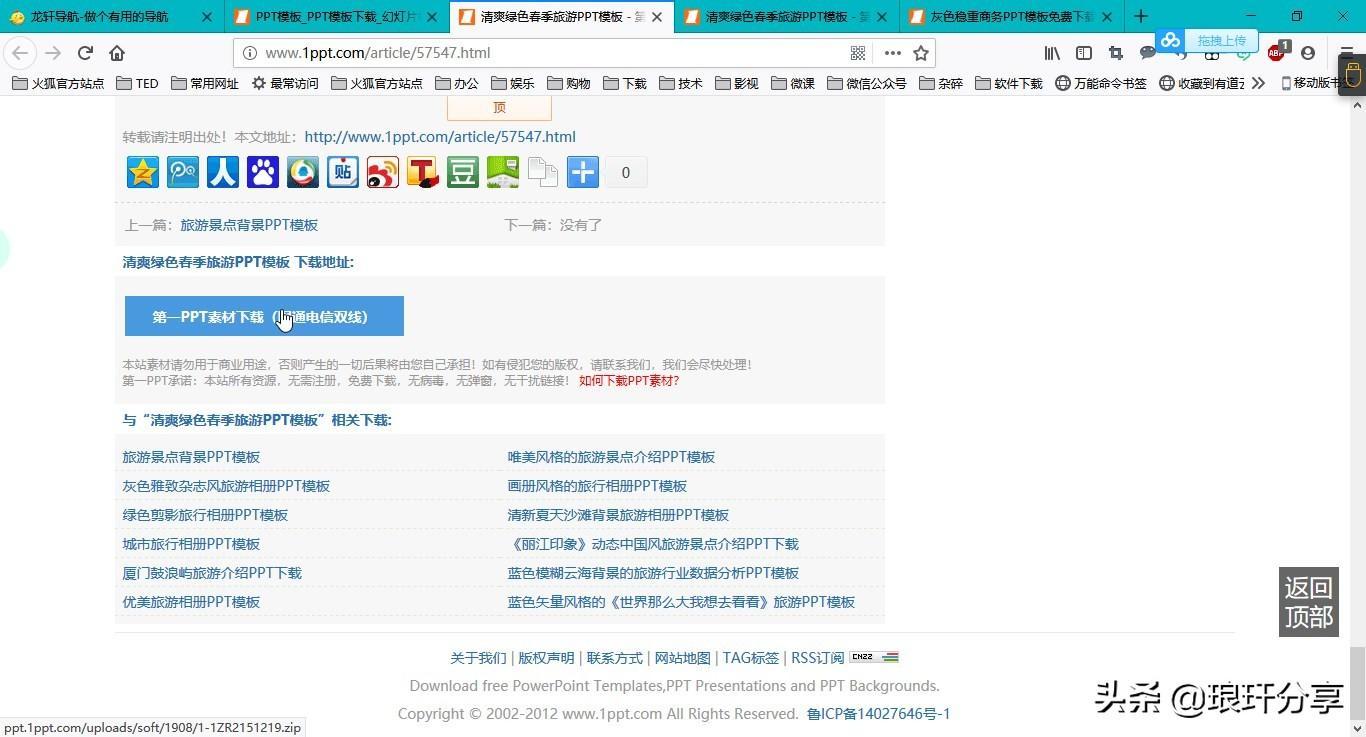The image size is (1366, 737).
Task: Share to QQ Zone star icon
Action: 143,172
